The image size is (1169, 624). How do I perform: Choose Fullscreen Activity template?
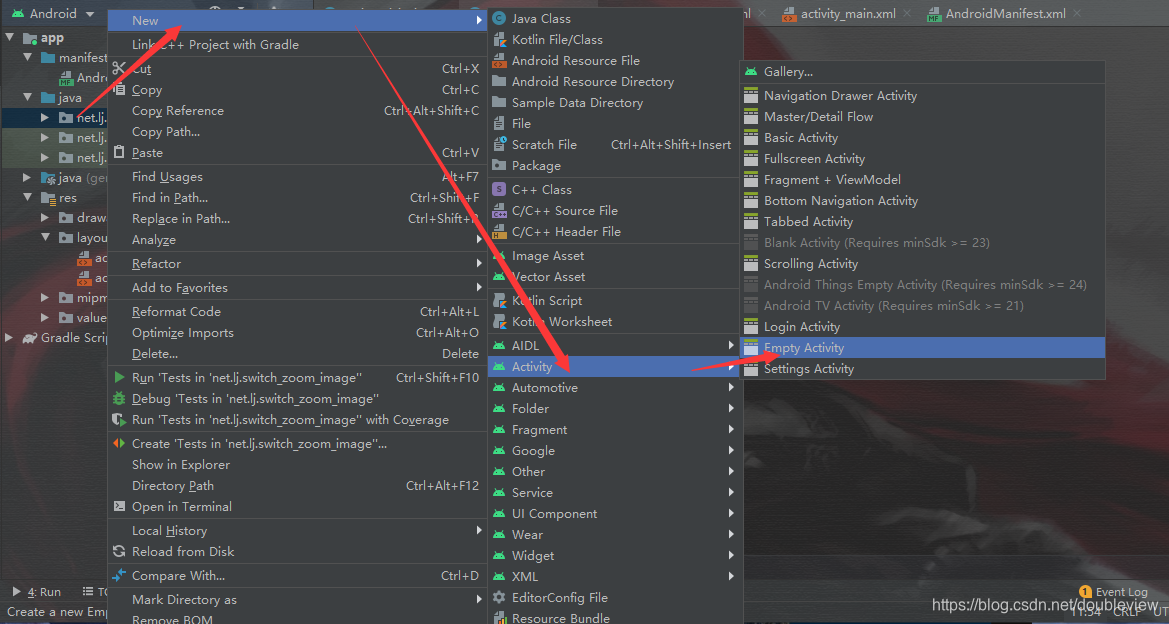coord(922,159)
